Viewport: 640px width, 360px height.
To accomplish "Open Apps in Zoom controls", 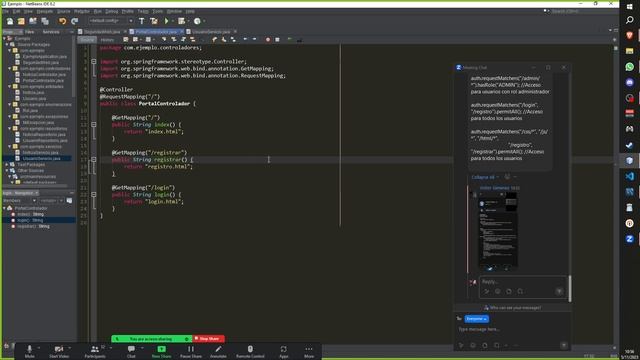I will pos(283,351).
